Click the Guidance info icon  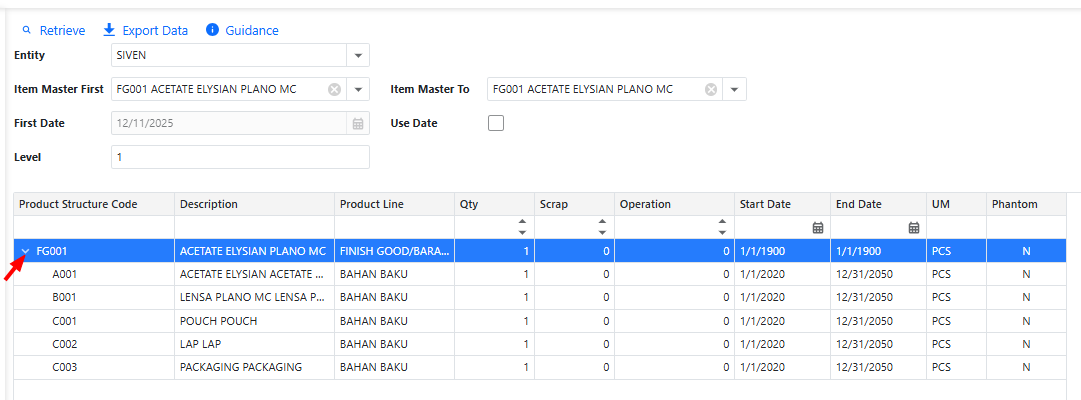[212, 30]
